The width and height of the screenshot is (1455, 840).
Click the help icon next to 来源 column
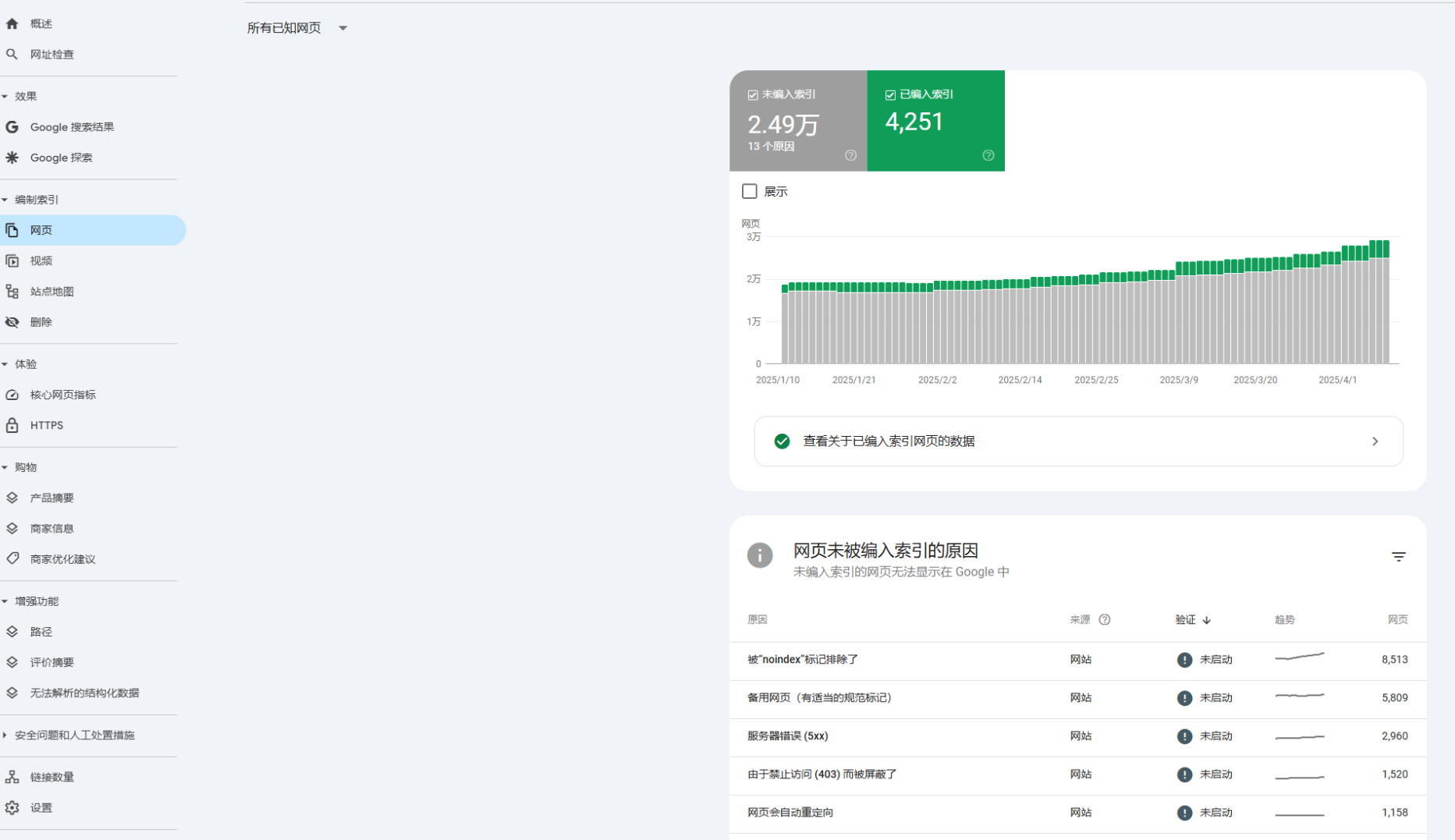click(1105, 619)
